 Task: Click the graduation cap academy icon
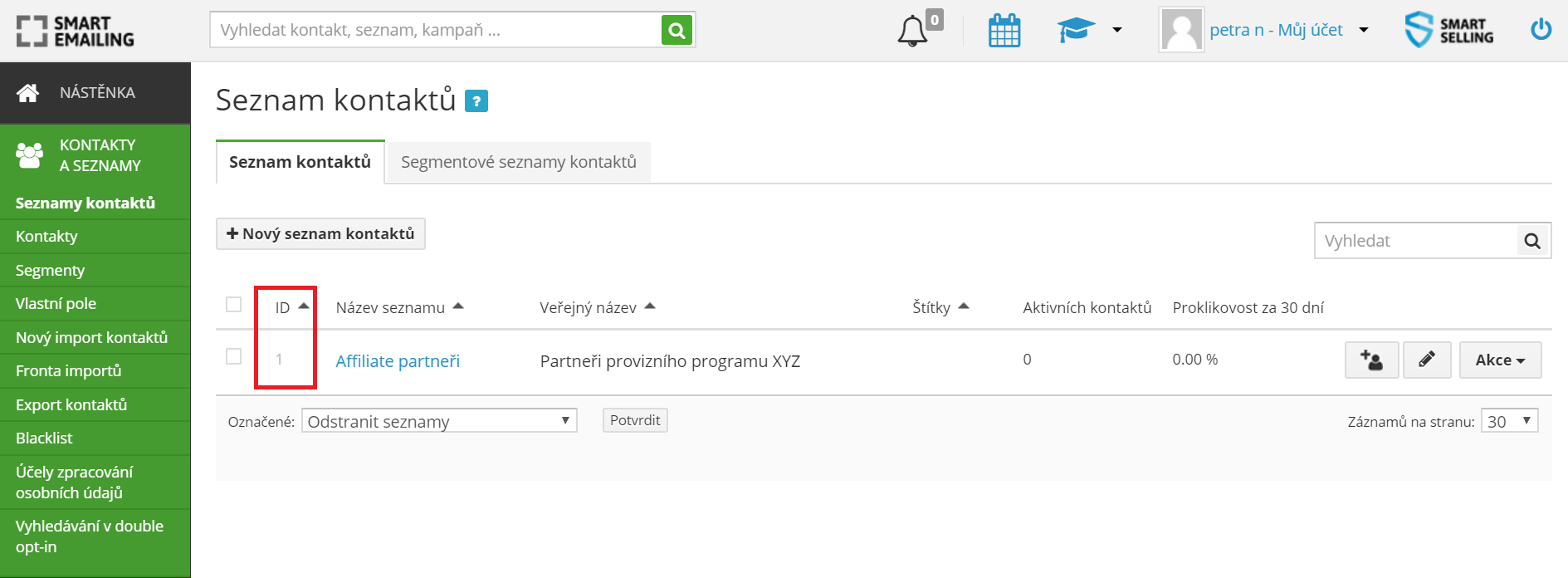click(1076, 31)
